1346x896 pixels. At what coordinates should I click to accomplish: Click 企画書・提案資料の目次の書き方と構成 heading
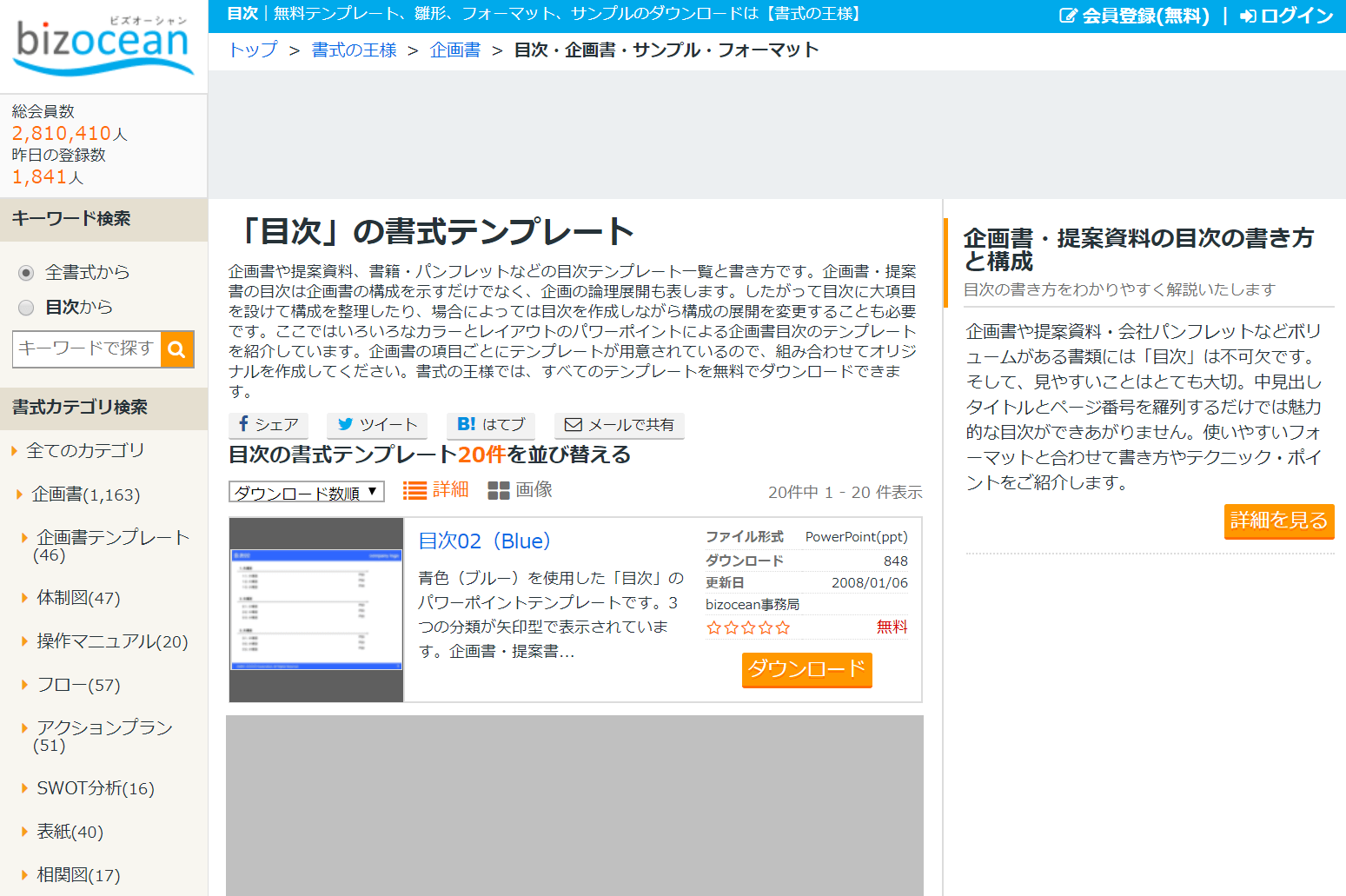(x=1138, y=249)
